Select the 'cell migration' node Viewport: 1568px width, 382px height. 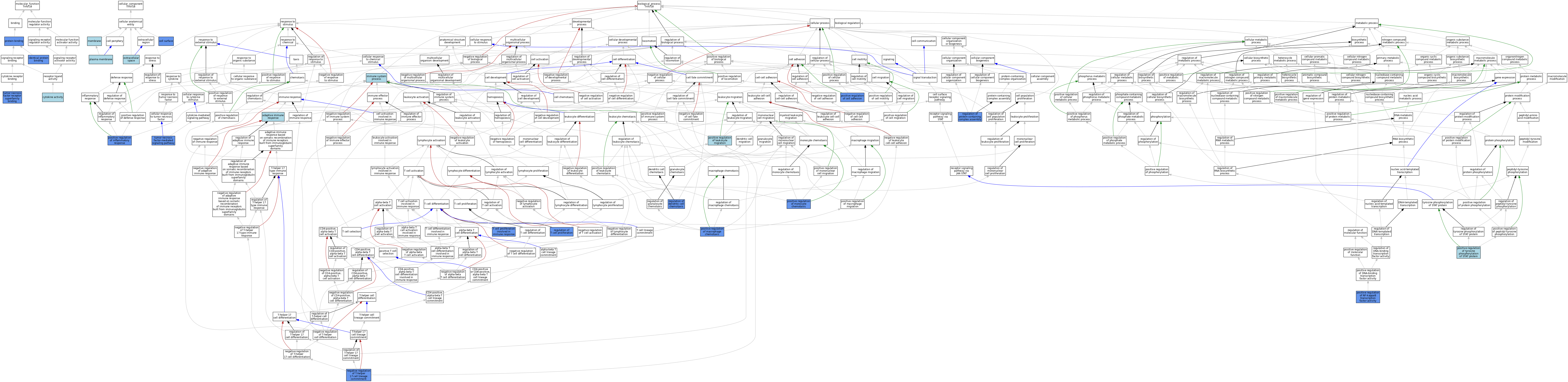tap(880, 78)
